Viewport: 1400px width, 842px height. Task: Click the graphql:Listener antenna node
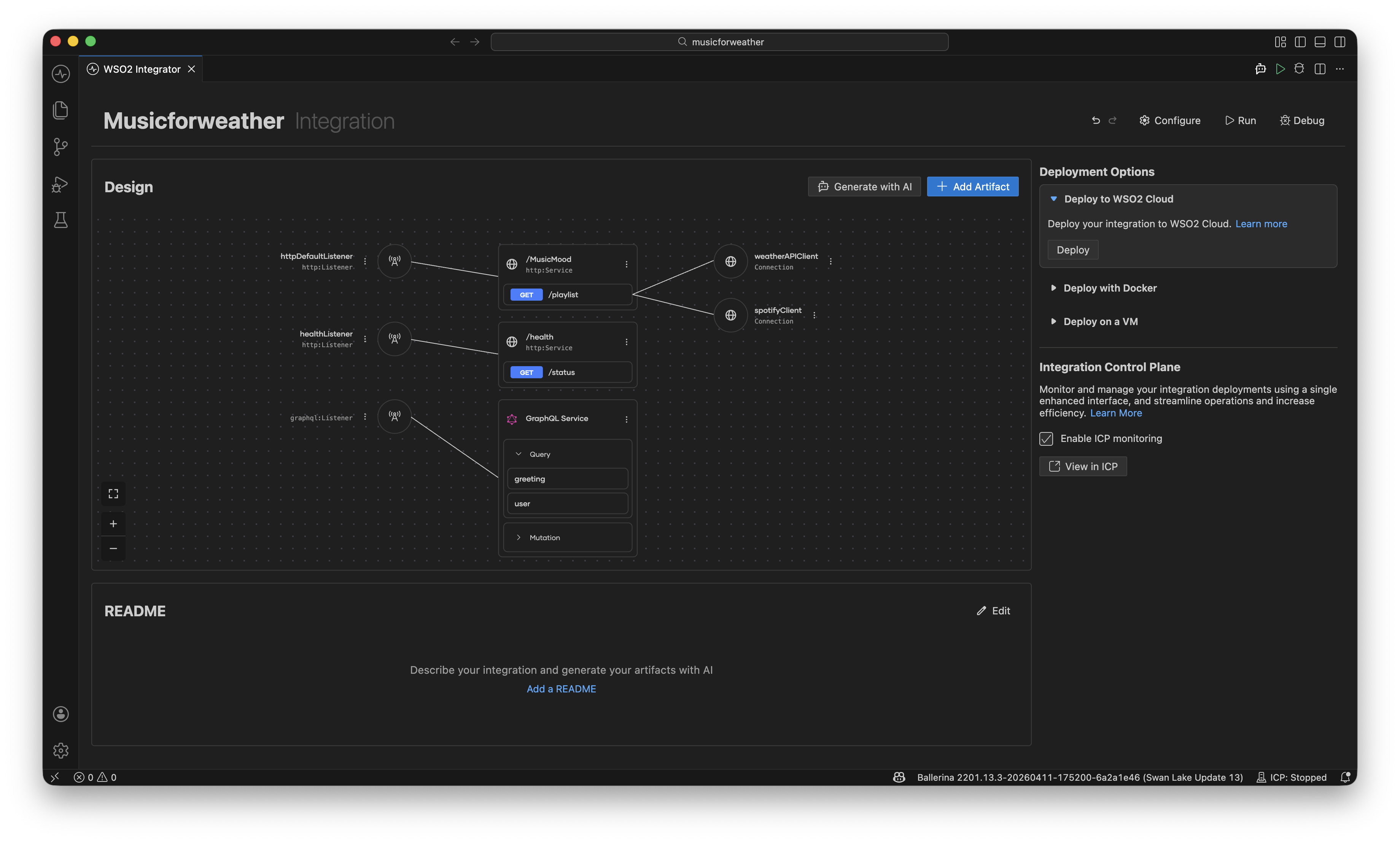click(x=394, y=416)
